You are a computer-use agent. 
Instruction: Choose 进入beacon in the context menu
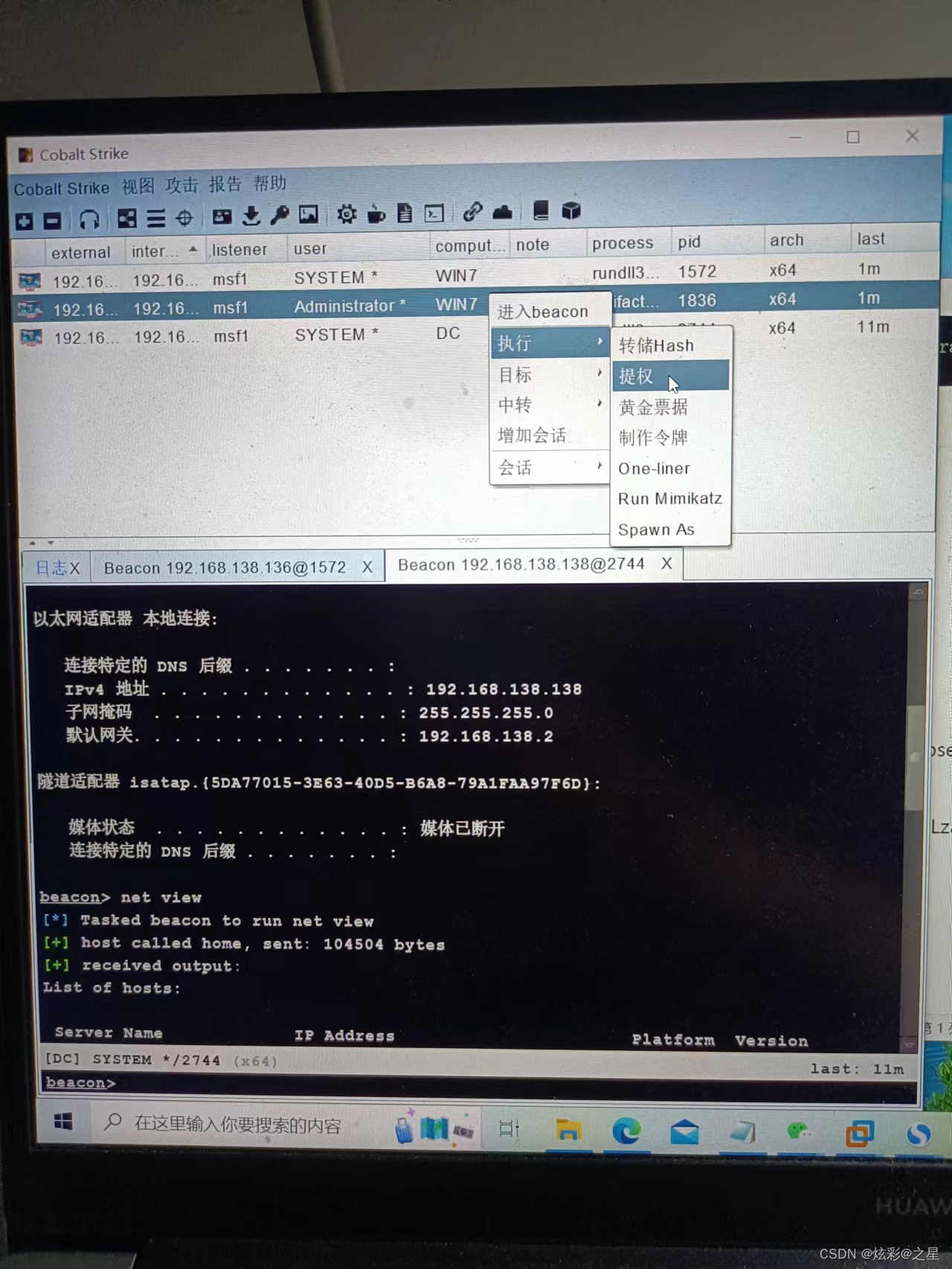pyautogui.click(x=550, y=311)
